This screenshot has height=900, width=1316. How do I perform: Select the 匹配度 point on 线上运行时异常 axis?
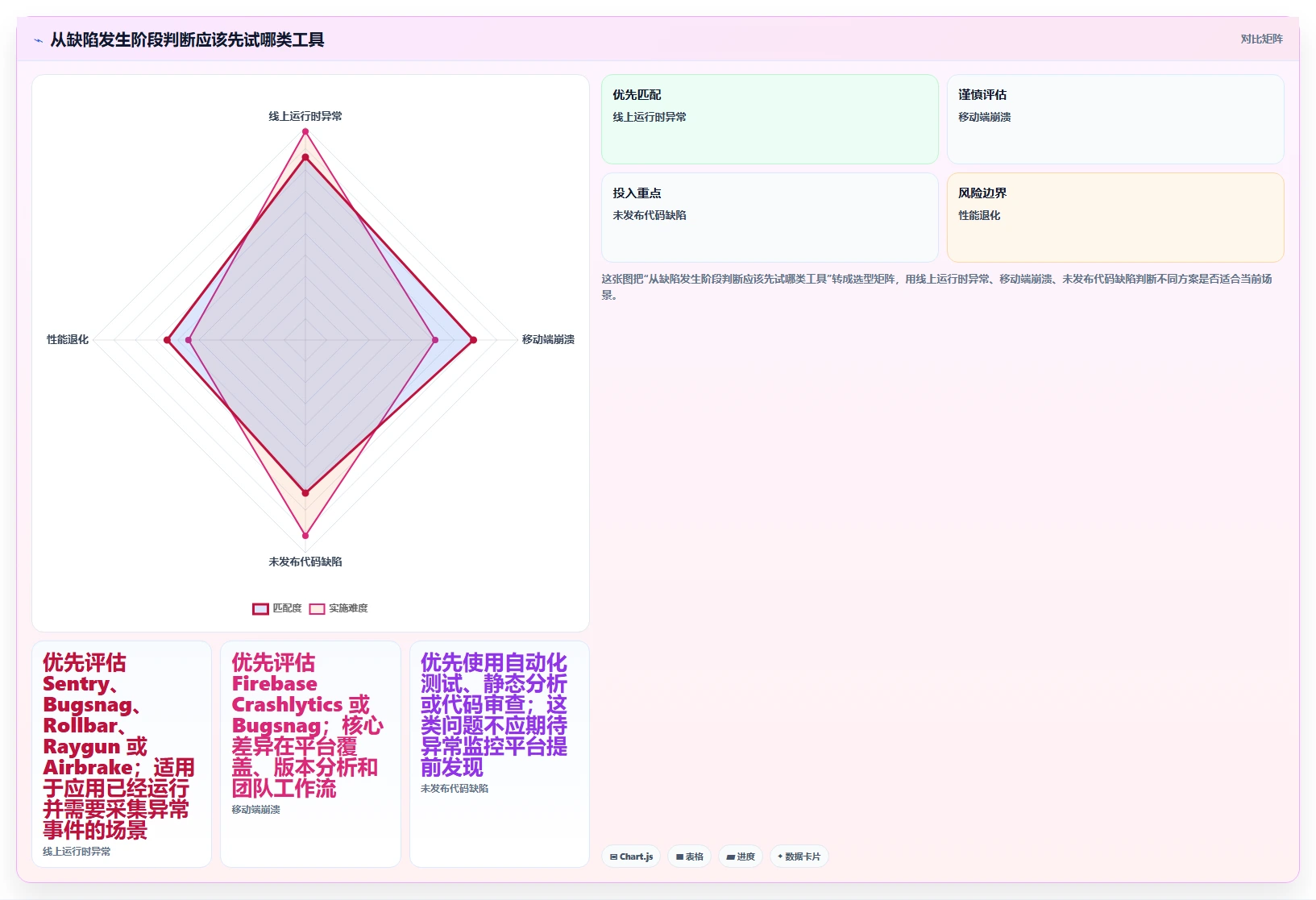point(305,158)
